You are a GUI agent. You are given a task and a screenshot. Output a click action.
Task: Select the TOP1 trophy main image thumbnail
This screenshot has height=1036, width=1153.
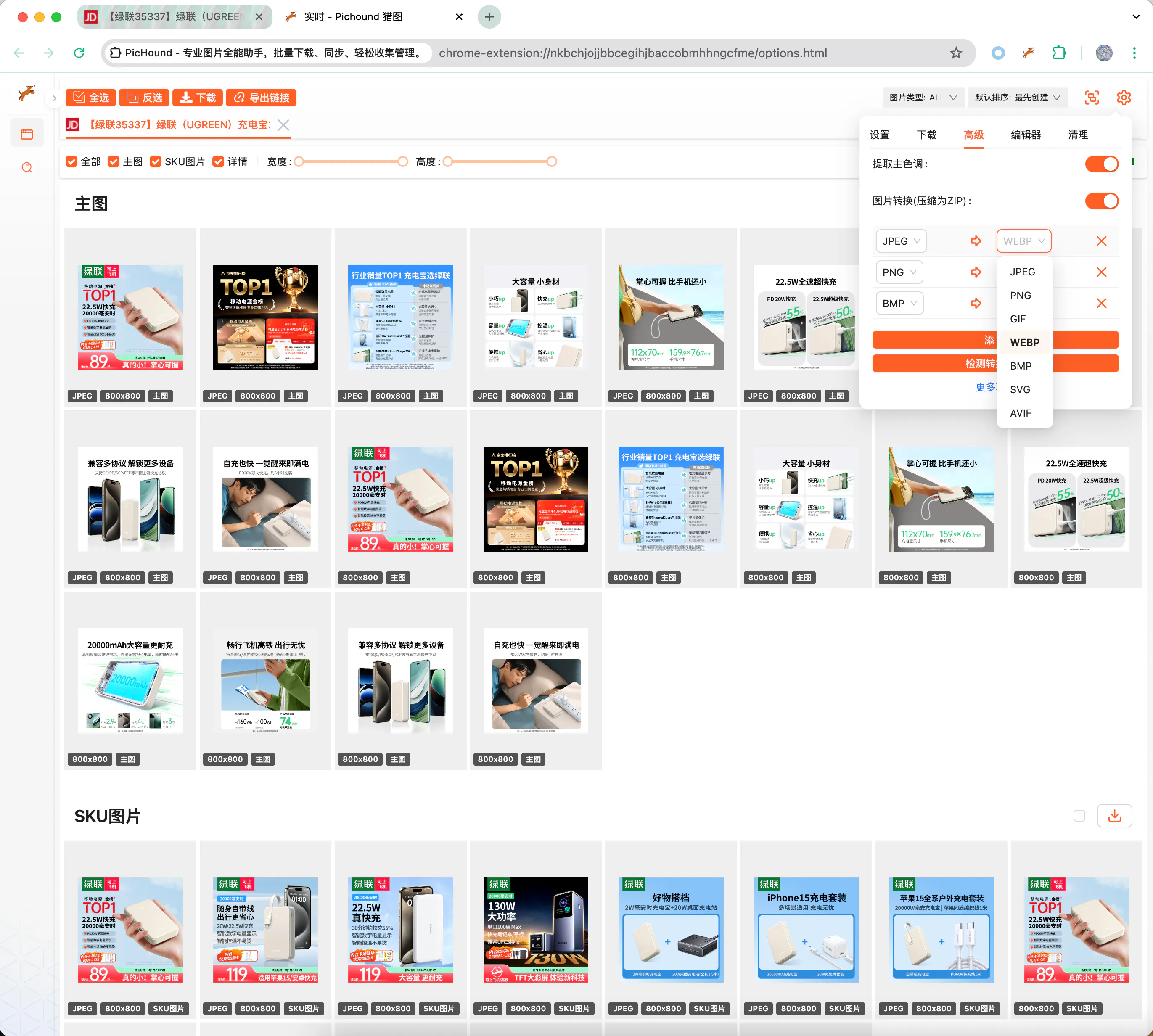[x=265, y=317]
